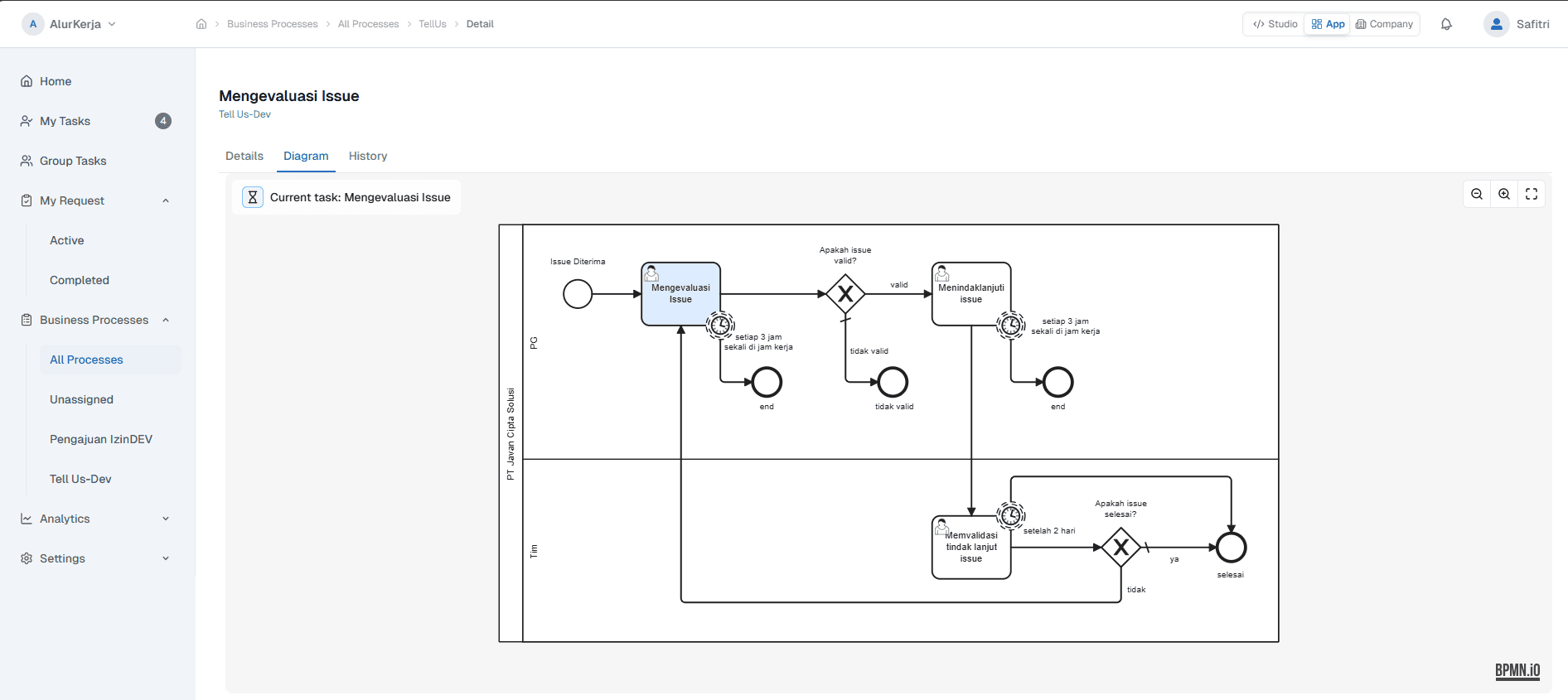Viewport: 1568px width, 700px height.
Task: Collapse the My Request section
Action: coord(166,200)
